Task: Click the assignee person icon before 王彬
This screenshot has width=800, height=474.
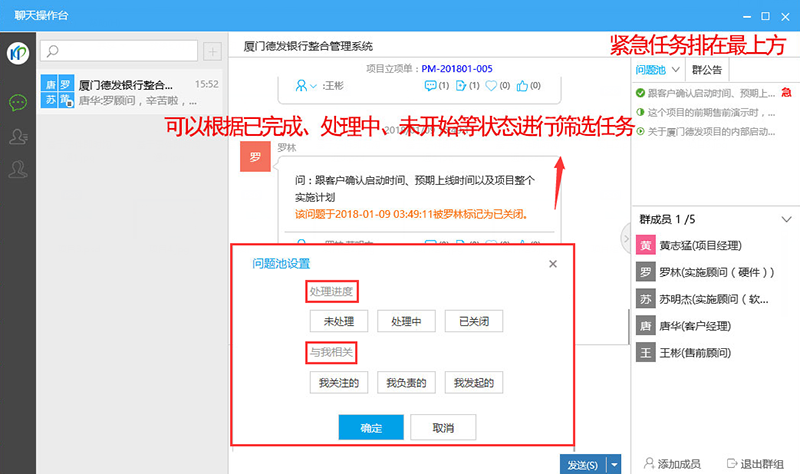Action: click(301, 86)
